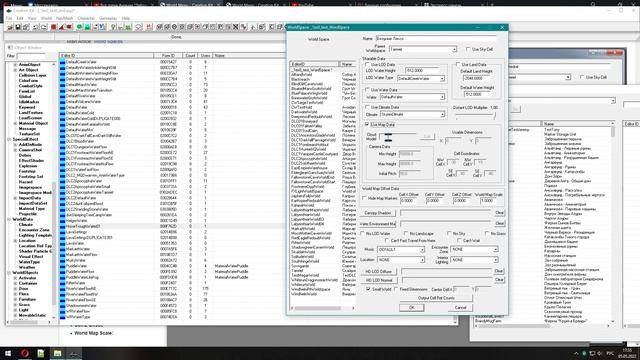Open the Gameplay menu
Viewport: 640px width, 360px height.
108,18
